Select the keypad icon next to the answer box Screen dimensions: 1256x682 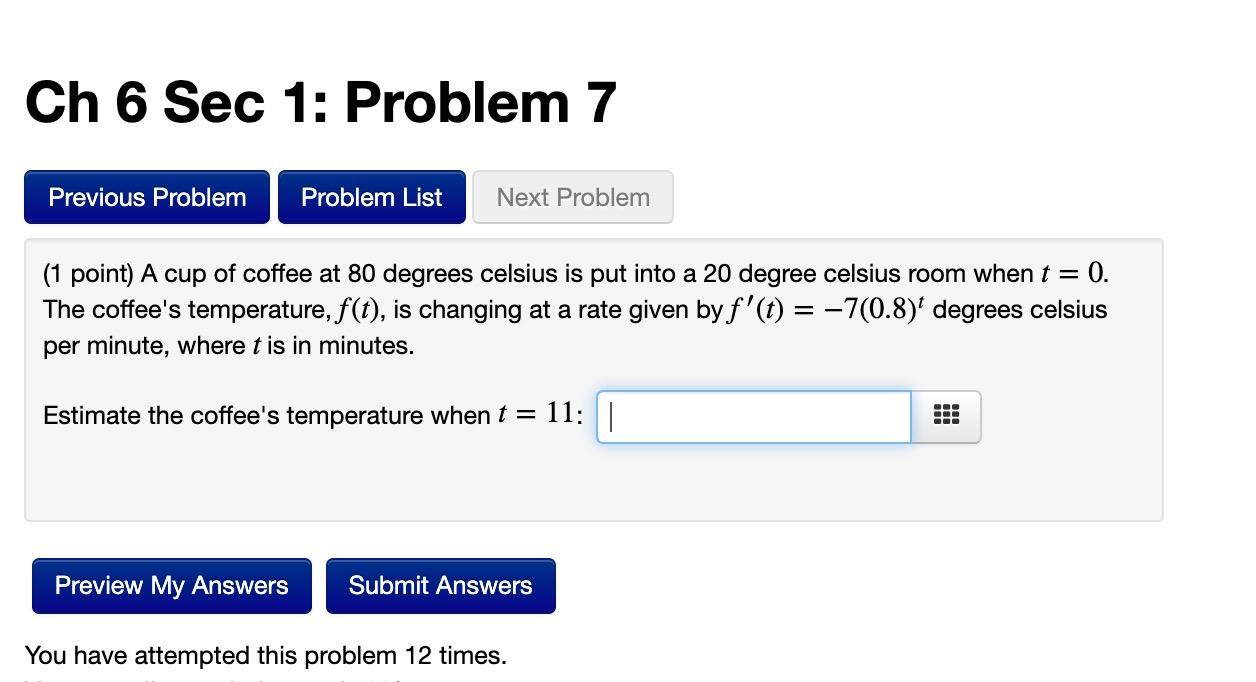pos(944,416)
